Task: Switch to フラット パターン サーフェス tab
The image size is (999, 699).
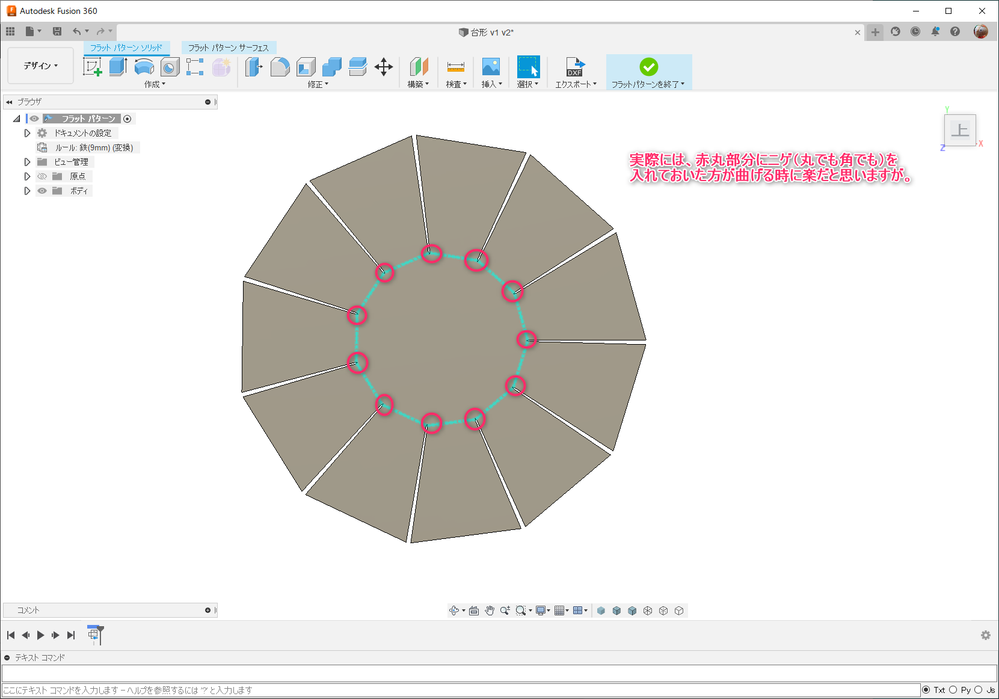Action: pos(228,48)
